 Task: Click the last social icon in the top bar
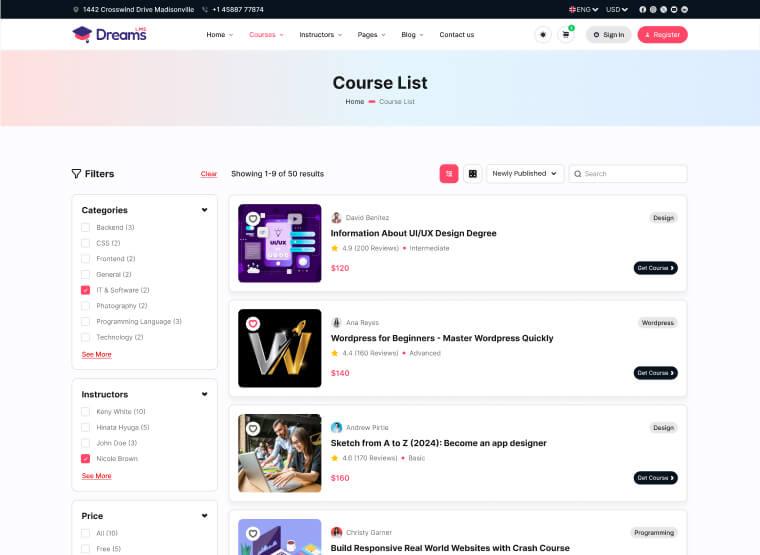[684, 9]
